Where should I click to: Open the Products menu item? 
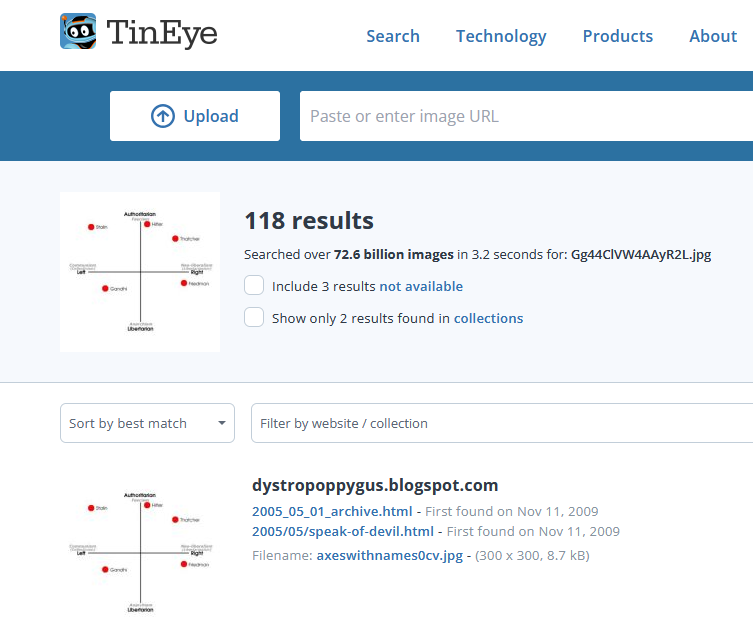[x=618, y=36]
